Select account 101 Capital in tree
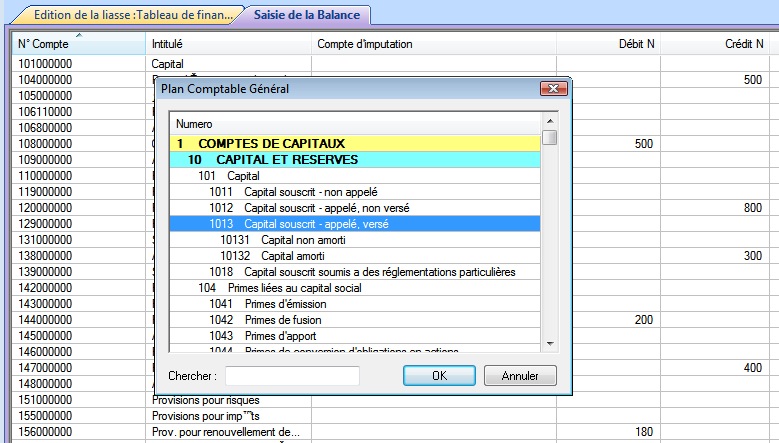The width and height of the screenshot is (779, 443). coord(355,176)
